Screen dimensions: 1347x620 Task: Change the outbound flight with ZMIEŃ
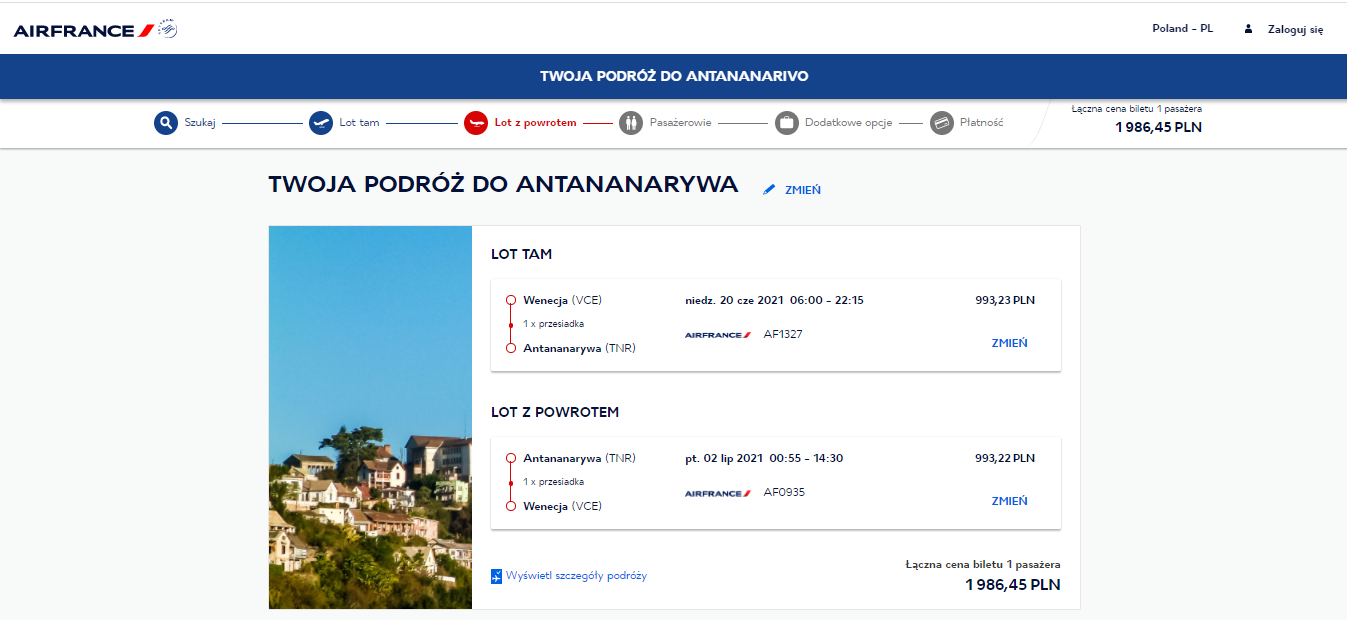coord(1009,343)
